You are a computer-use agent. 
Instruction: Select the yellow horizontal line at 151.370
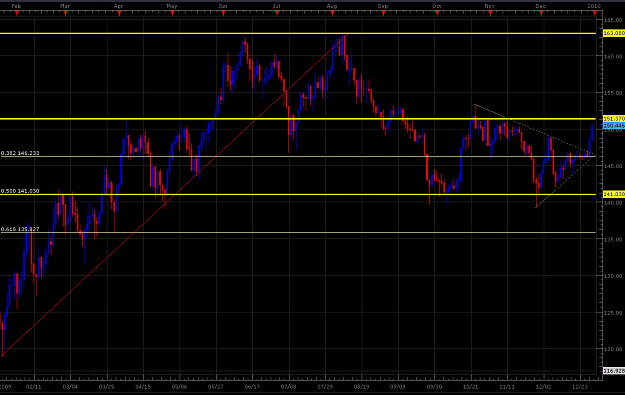click(298, 119)
